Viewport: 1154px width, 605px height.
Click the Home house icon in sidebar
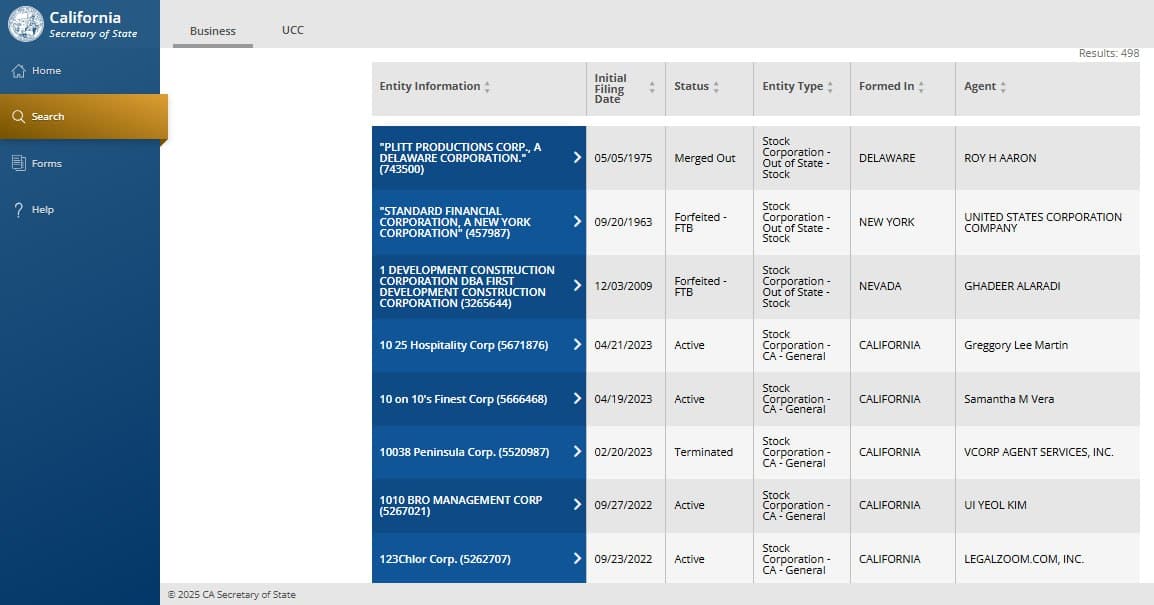(18, 71)
